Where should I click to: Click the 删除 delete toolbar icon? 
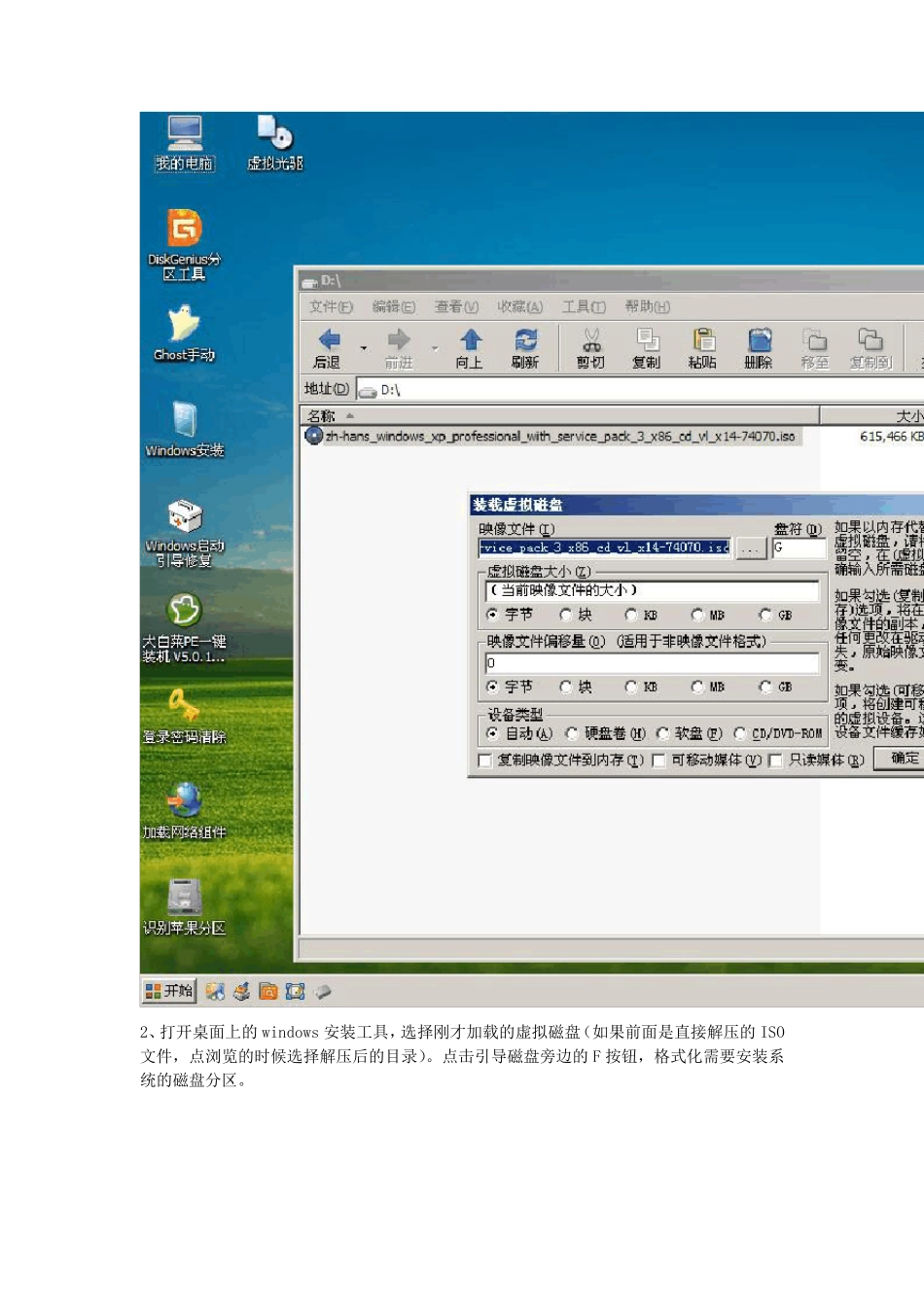coord(759,348)
